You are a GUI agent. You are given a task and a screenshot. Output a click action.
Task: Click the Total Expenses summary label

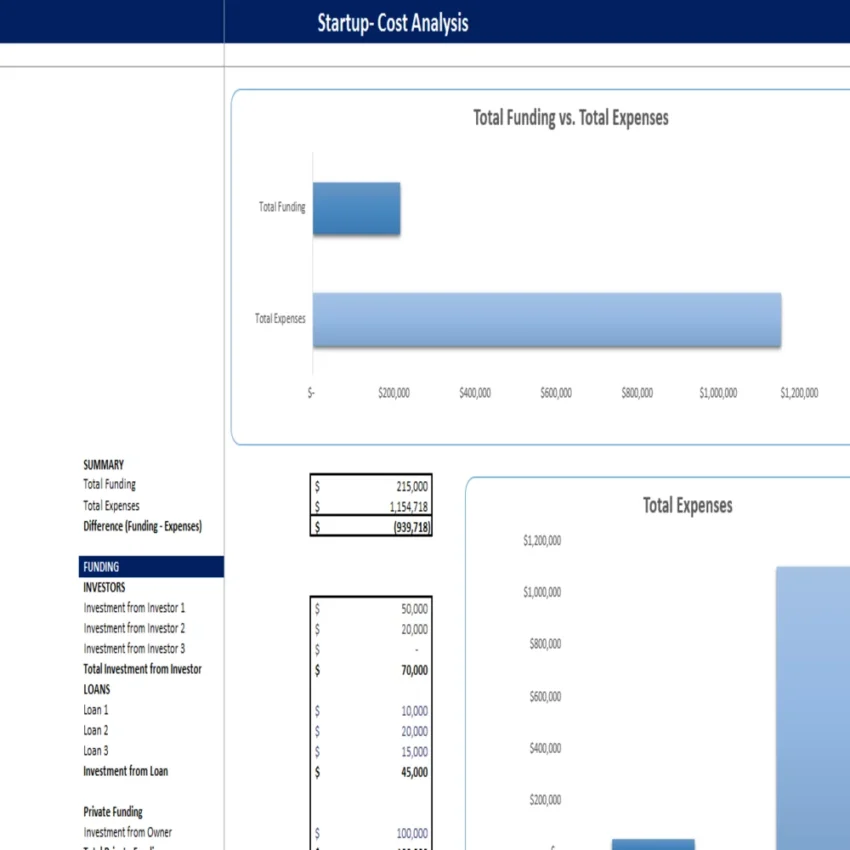pyautogui.click(x=110, y=505)
